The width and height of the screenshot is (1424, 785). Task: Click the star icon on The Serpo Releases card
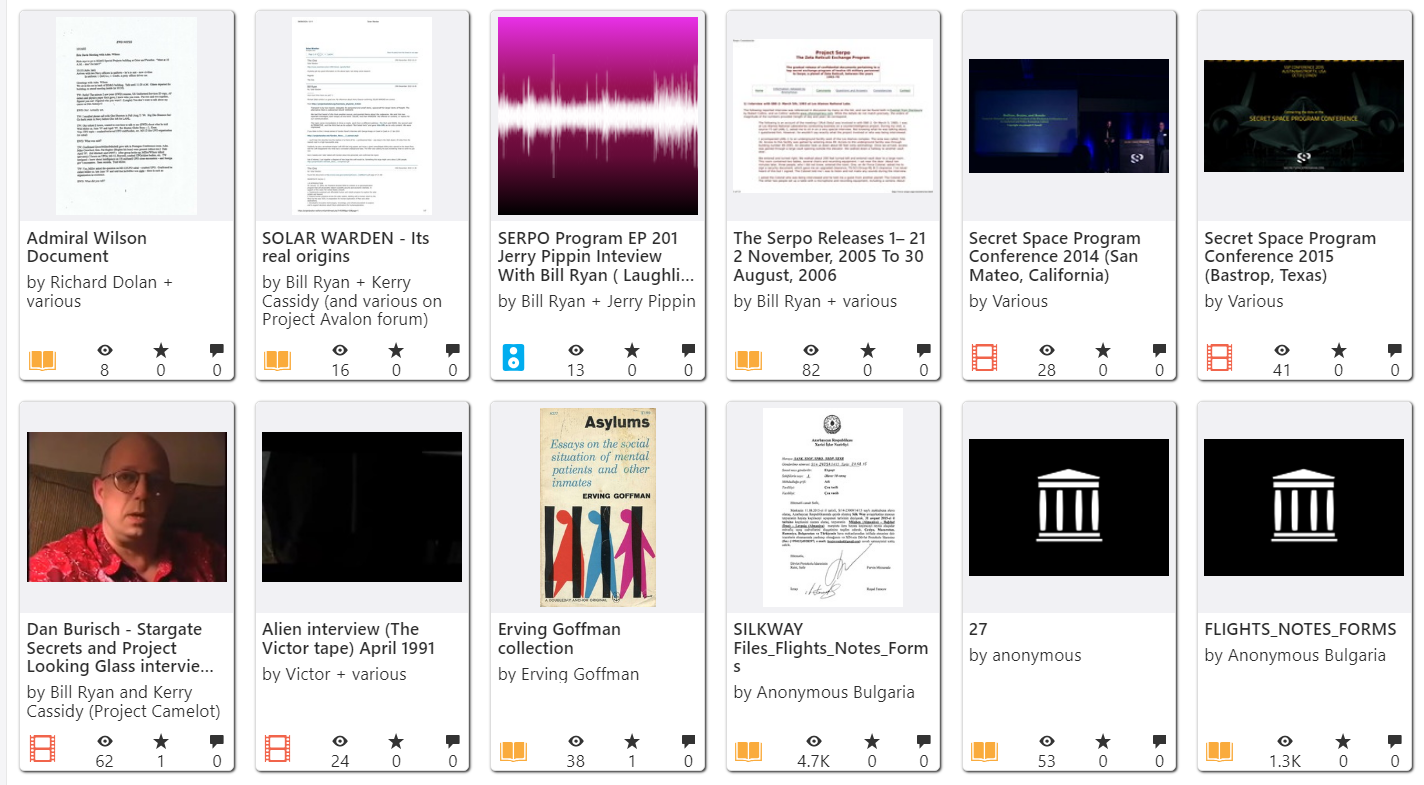coord(867,350)
